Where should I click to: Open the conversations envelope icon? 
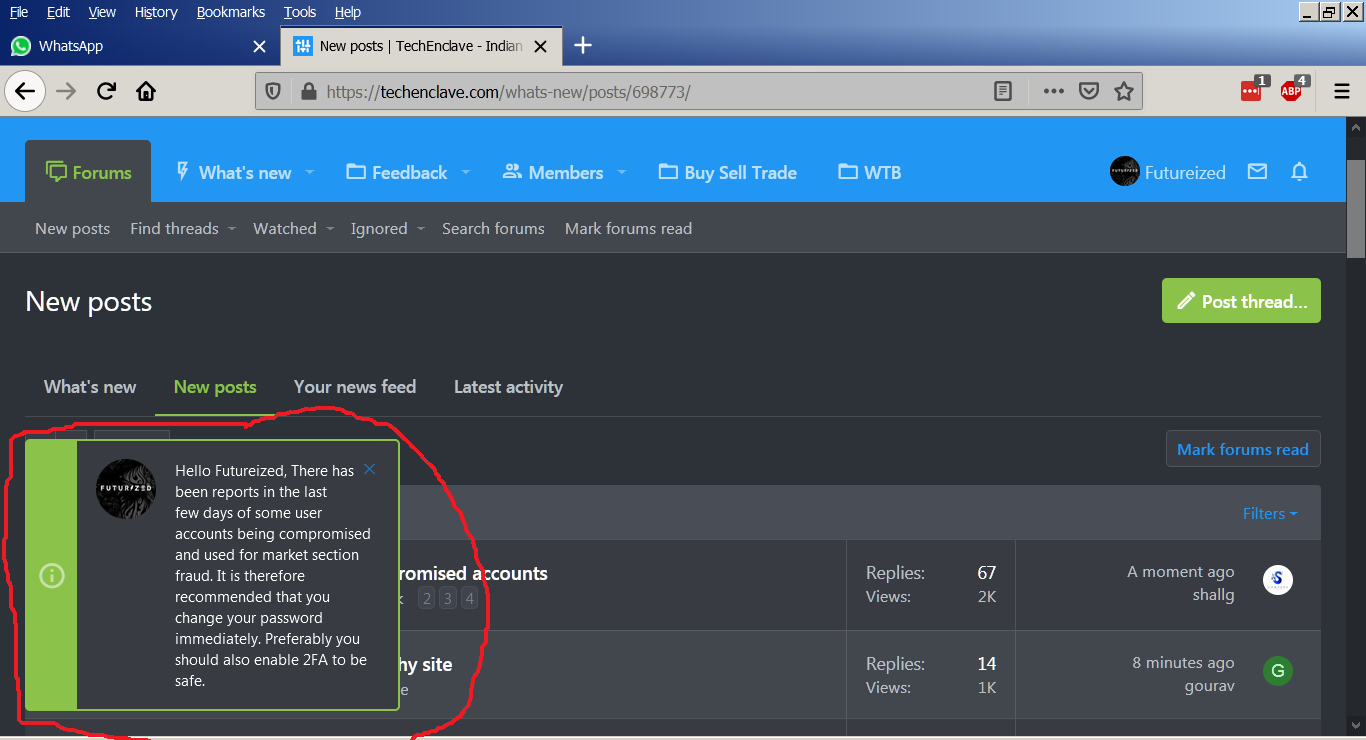coord(1257,172)
